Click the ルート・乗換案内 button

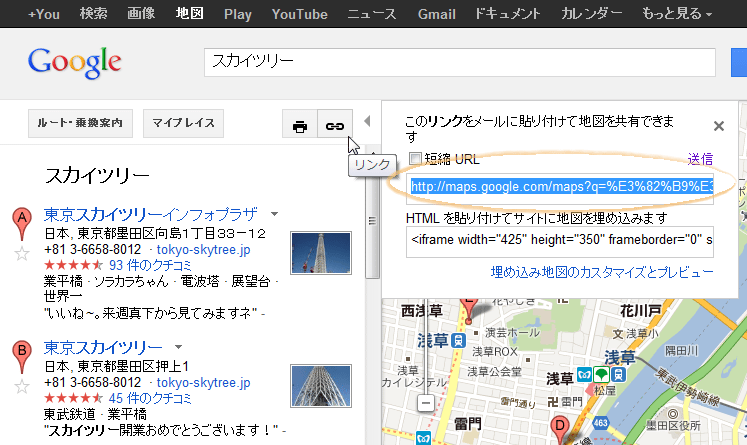point(81,123)
